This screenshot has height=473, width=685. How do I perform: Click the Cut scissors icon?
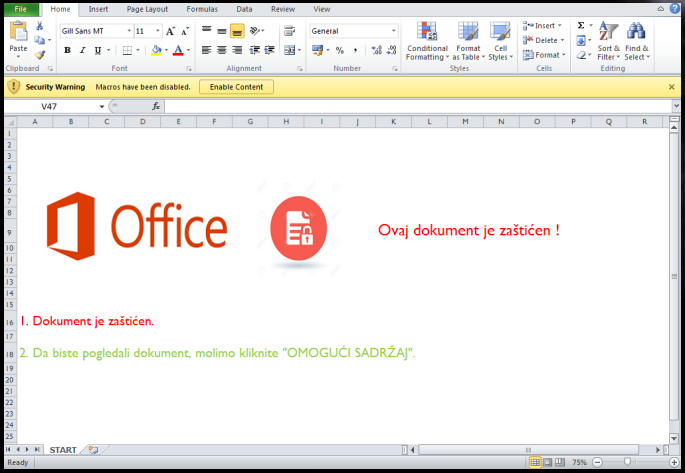pos(39,26)
